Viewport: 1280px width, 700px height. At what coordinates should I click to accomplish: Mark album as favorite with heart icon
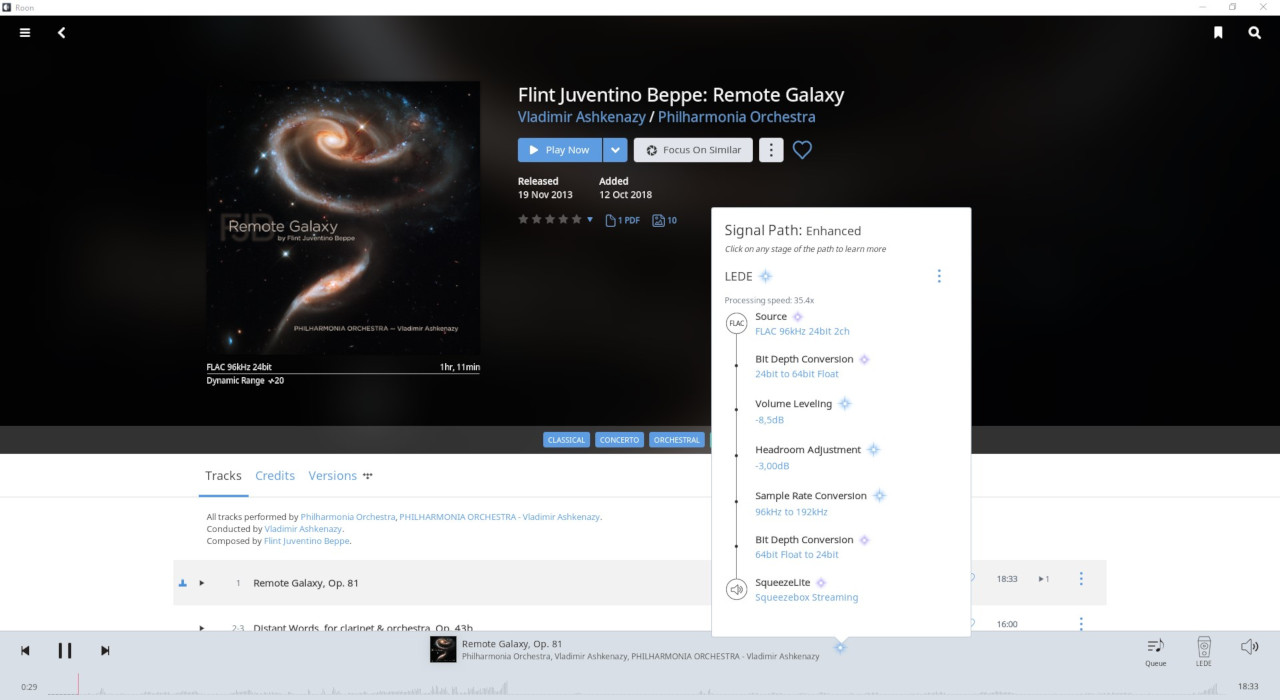802,150
